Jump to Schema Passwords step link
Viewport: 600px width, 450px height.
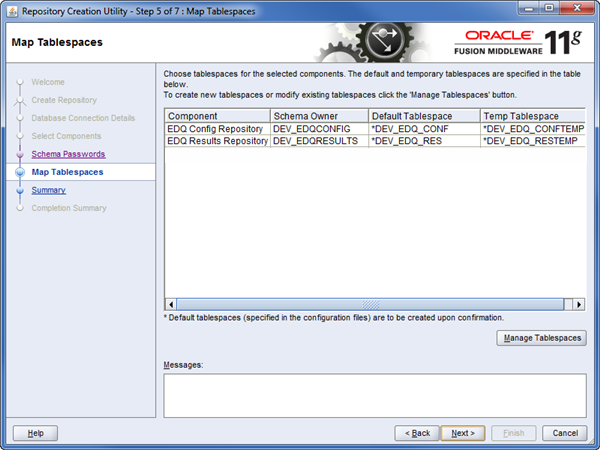coord(68,154)
